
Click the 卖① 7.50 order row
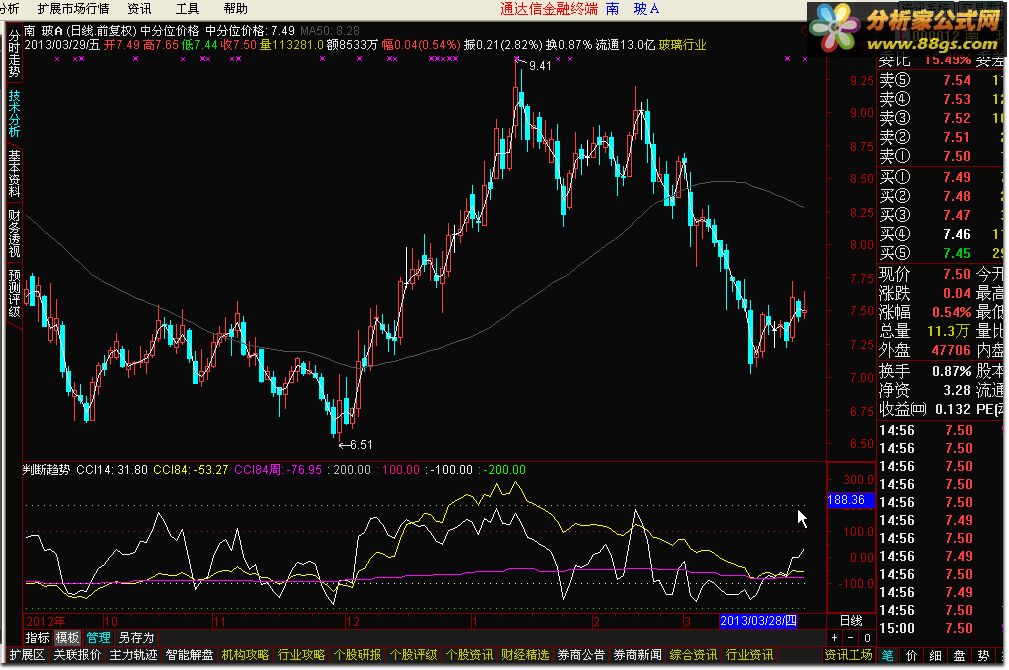tap(941, 156)
